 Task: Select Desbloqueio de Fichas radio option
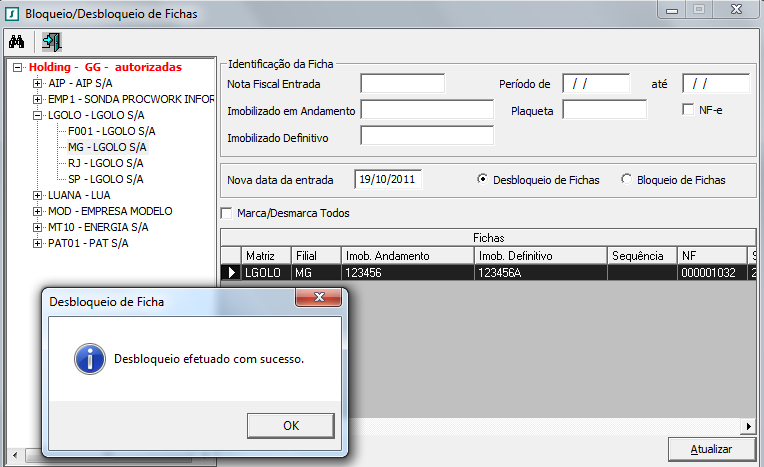(482, 179)
